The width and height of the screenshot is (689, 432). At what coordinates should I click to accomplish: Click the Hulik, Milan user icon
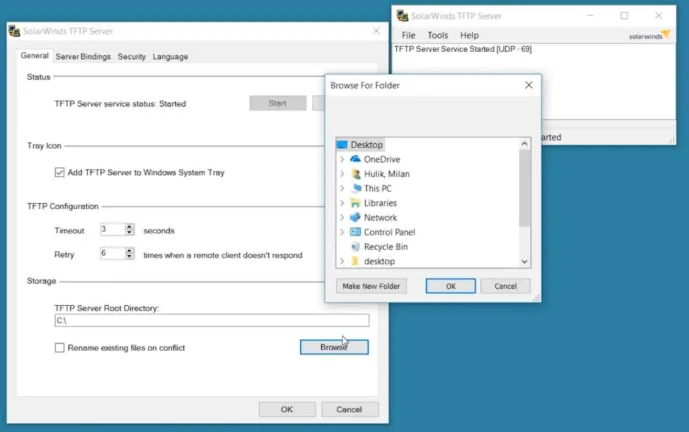point(355,174)
